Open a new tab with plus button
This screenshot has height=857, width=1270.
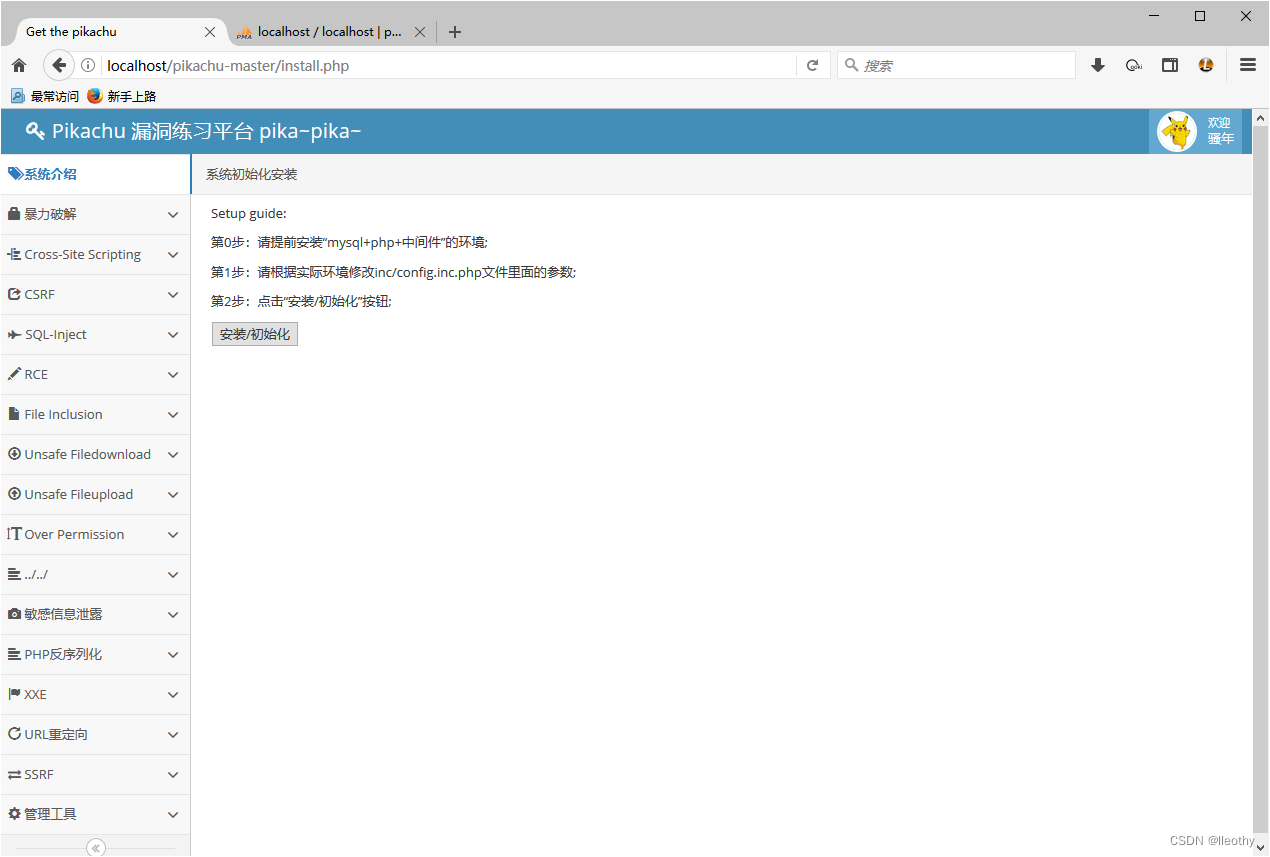455,32
